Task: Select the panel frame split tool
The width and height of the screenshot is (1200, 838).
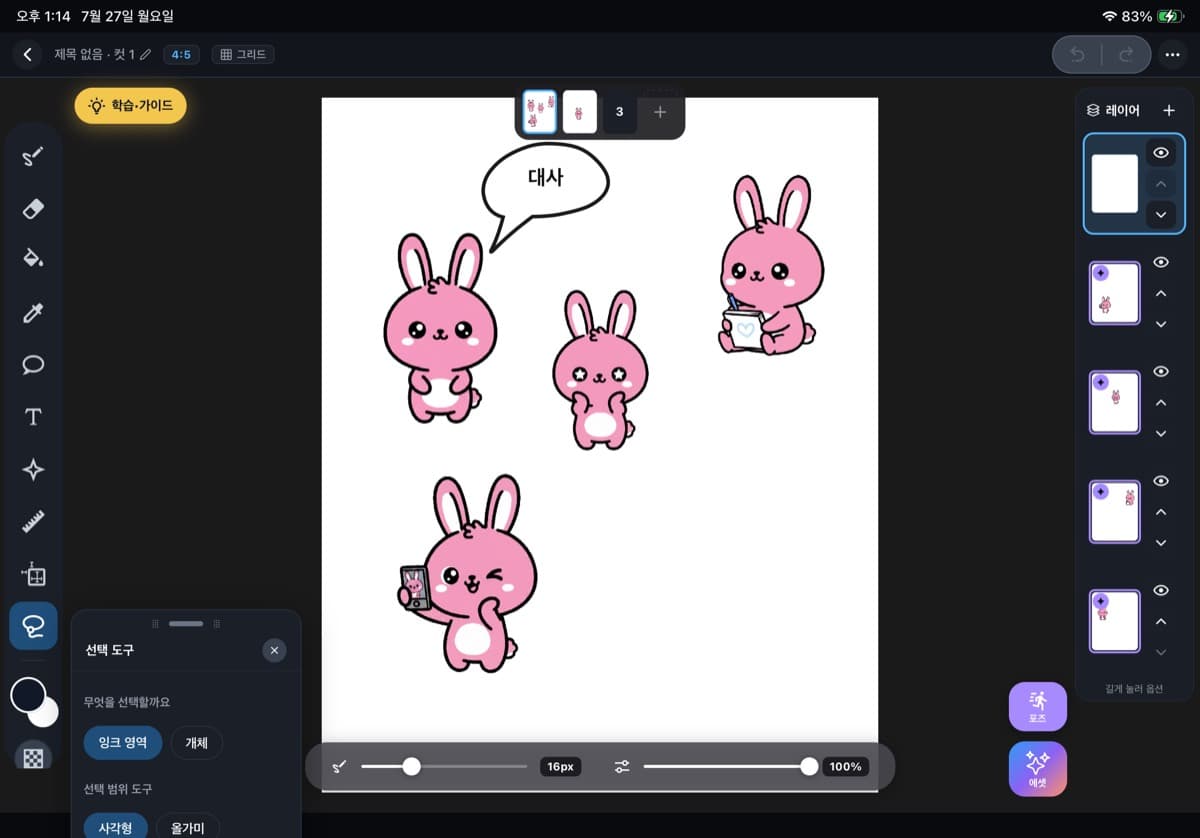Action: 33,574
